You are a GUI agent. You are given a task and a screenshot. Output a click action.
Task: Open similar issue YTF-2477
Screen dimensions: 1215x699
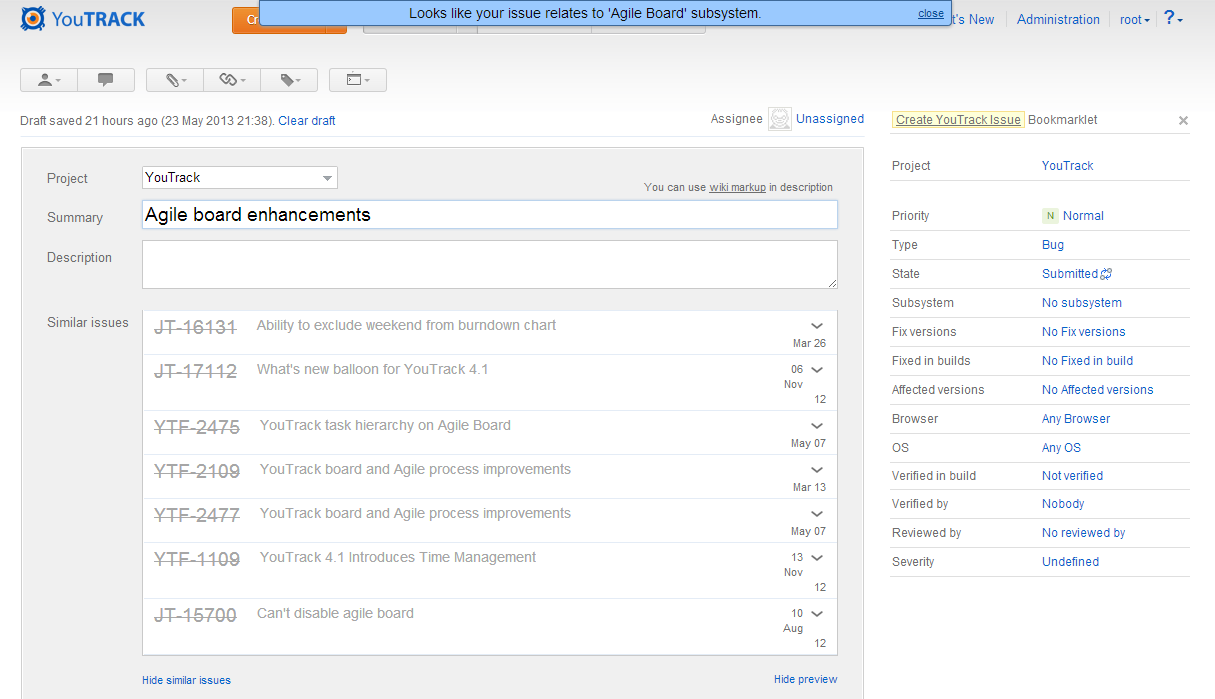(197, 515)
